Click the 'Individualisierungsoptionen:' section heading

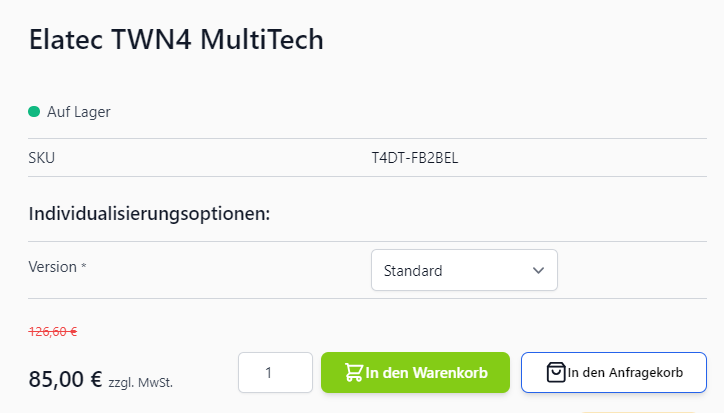click(x=150, y=213)
